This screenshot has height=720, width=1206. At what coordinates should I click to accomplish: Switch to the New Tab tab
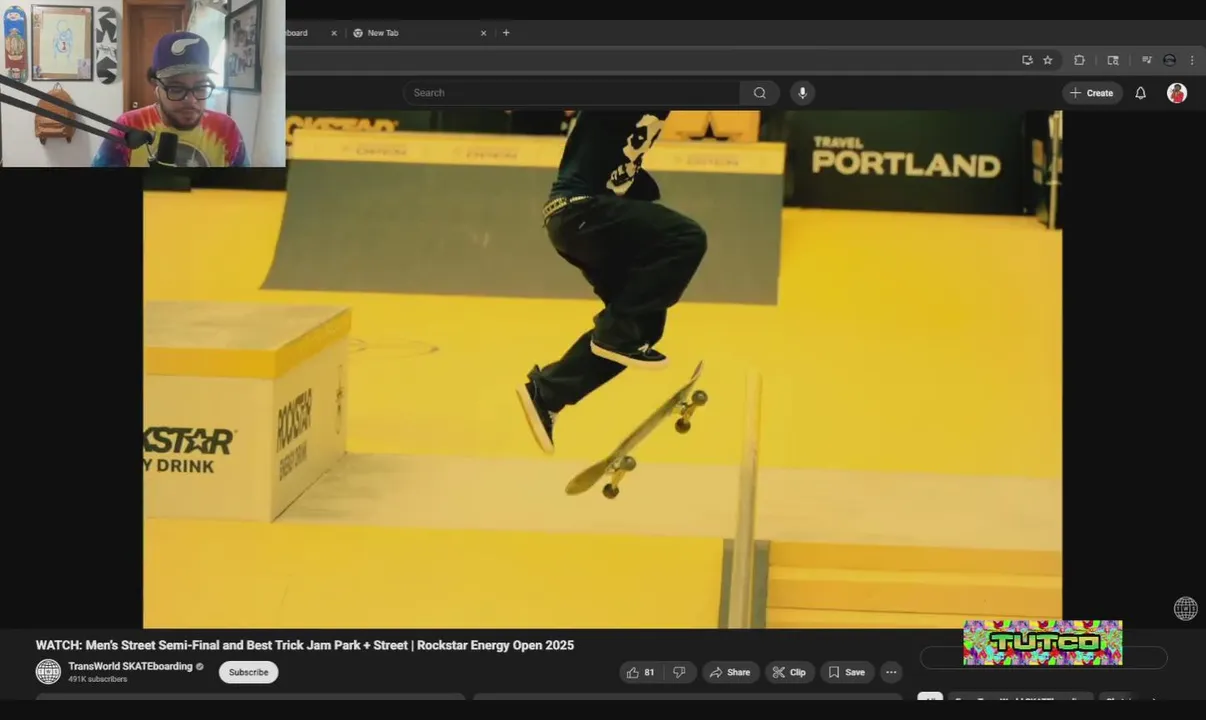(x=420, y=33)
